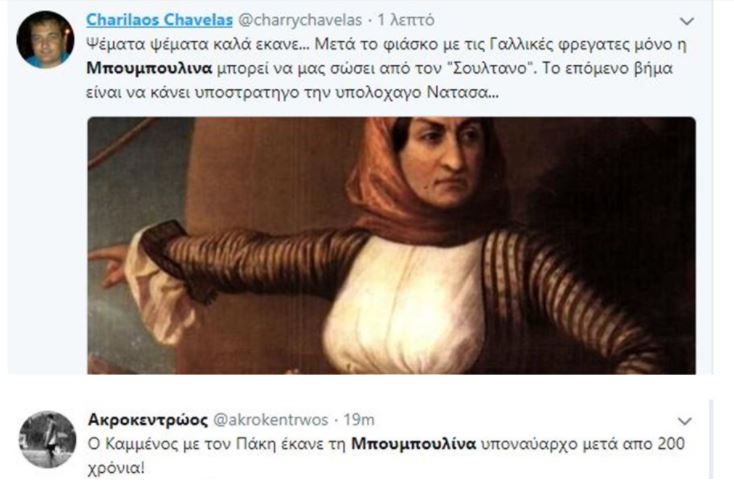The image size is (734, 496).
Task: Open the '19m' tweet timestamp
Action: click(359, 420)
